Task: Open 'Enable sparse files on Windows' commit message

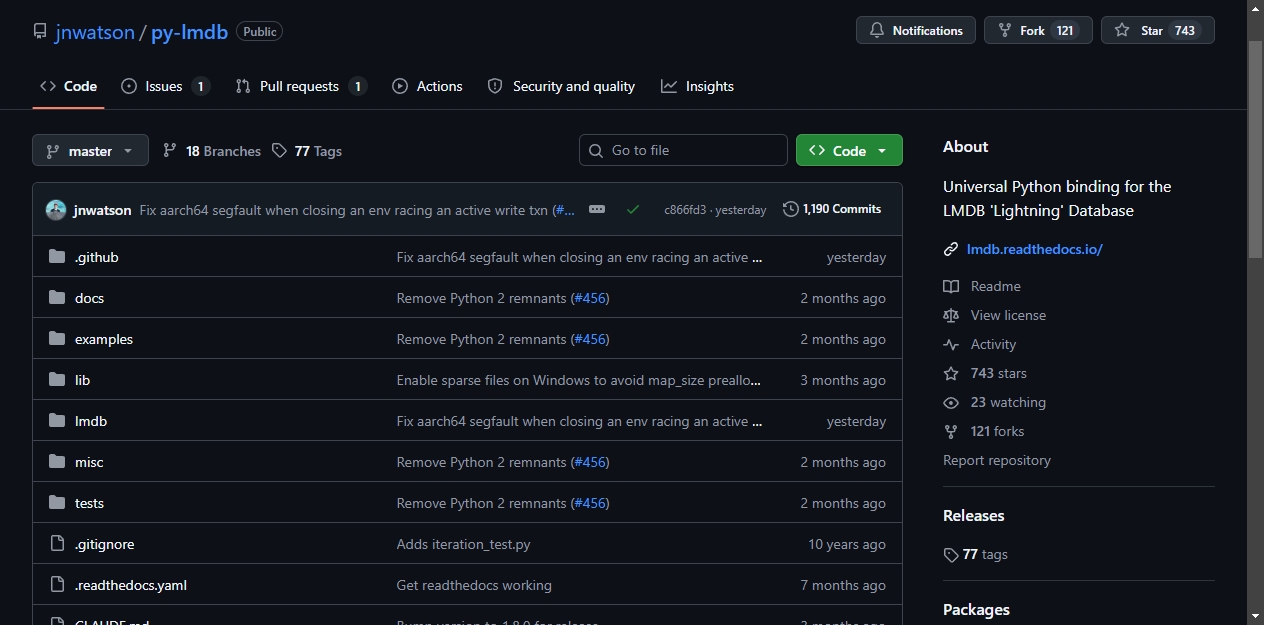Action: click(x=579, y=380)
